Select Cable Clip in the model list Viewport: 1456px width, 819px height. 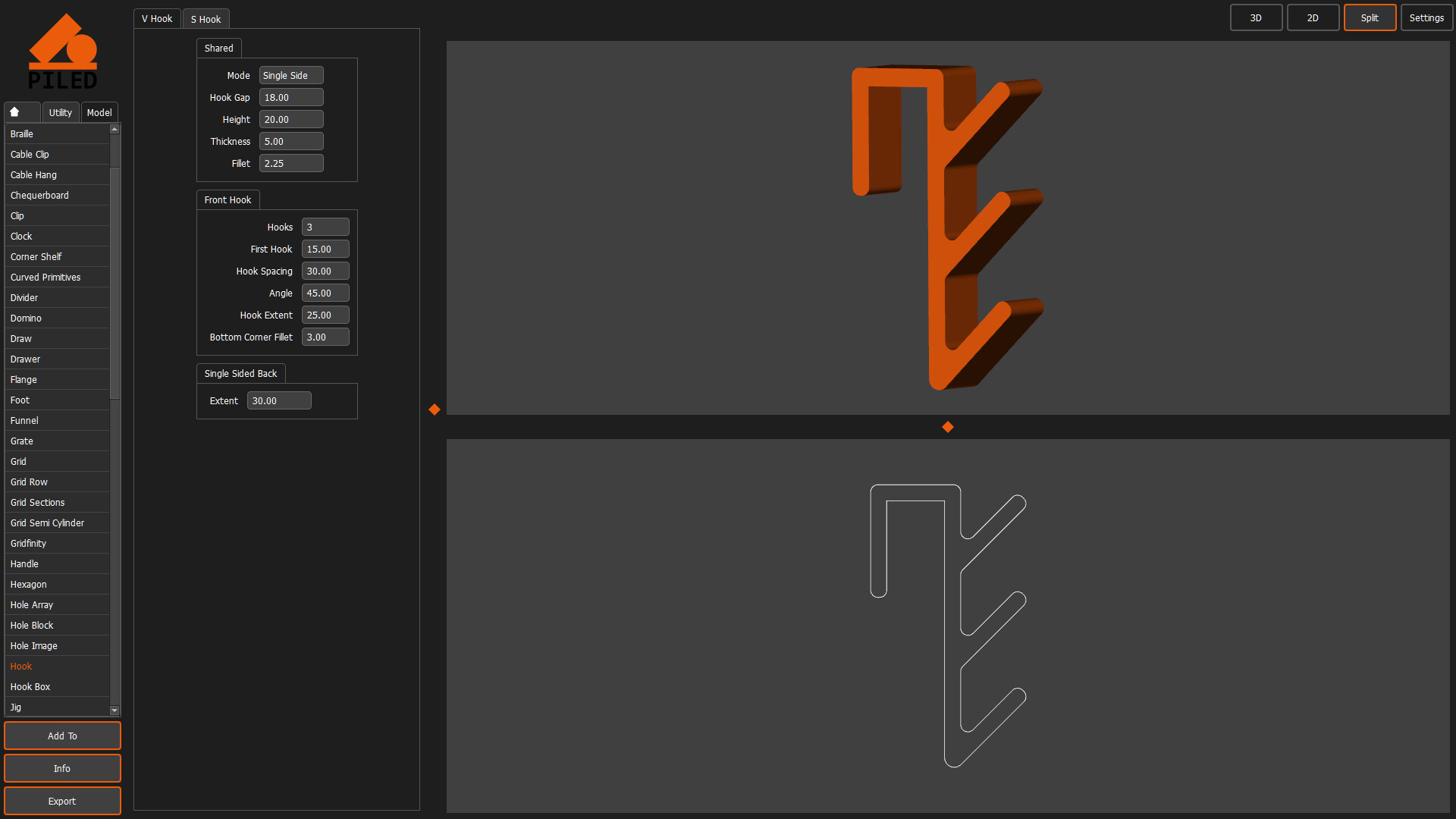[57, 155]
